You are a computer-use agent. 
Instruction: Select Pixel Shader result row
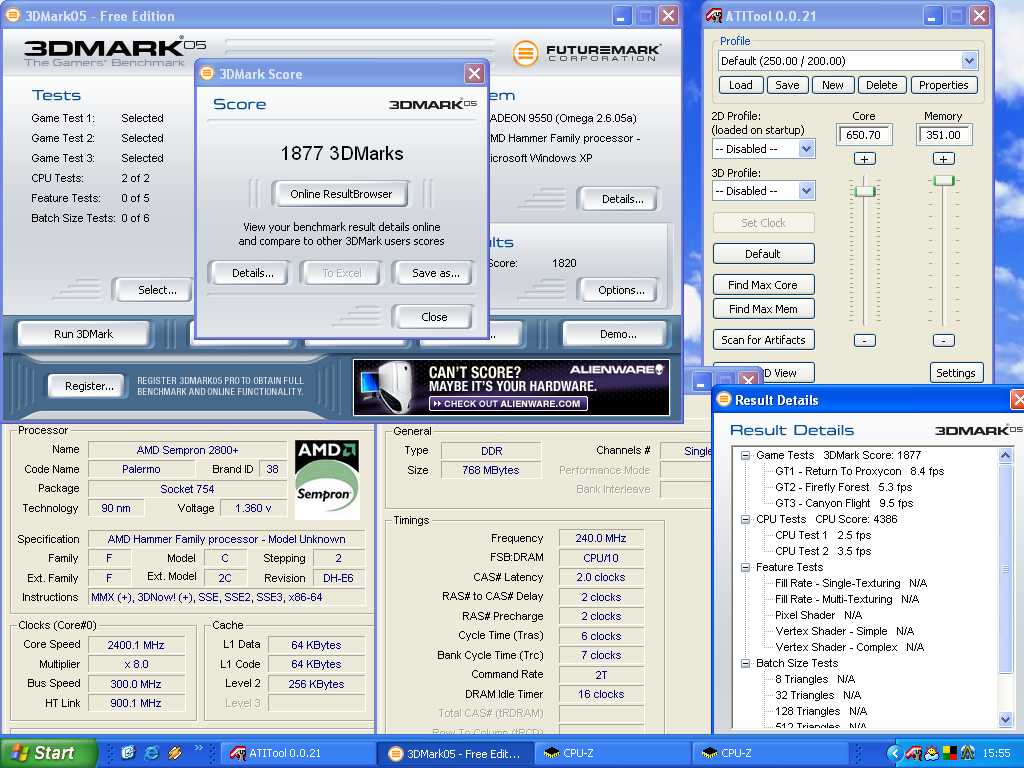(x=818, y=615)
